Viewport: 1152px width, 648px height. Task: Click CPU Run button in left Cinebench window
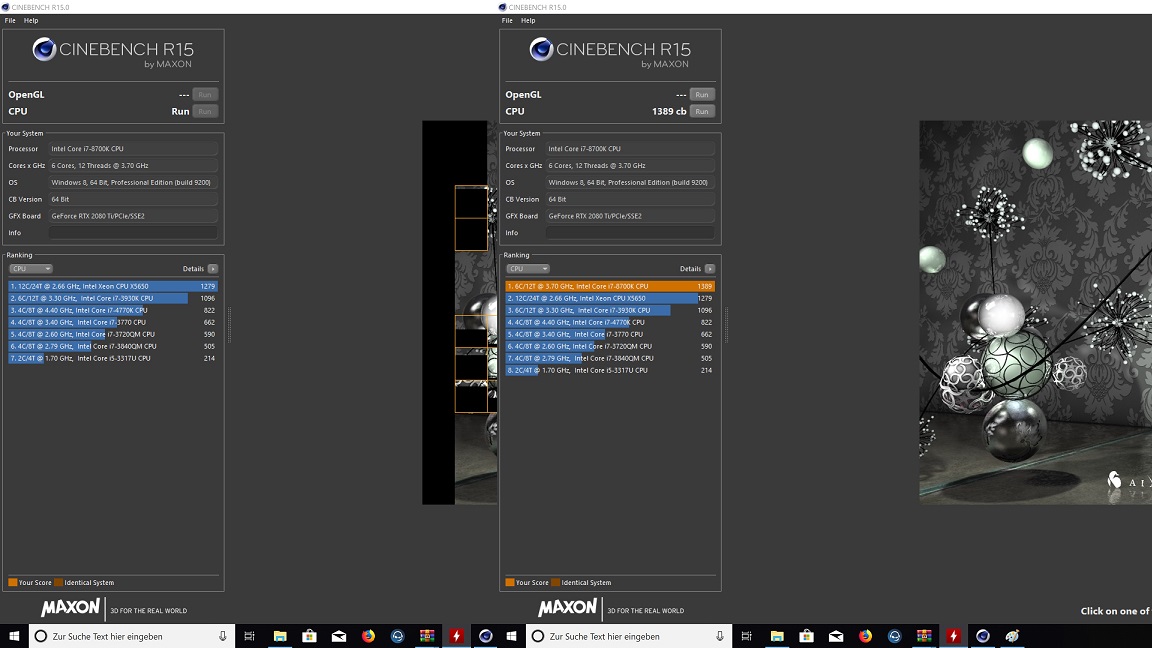(205, 111)
